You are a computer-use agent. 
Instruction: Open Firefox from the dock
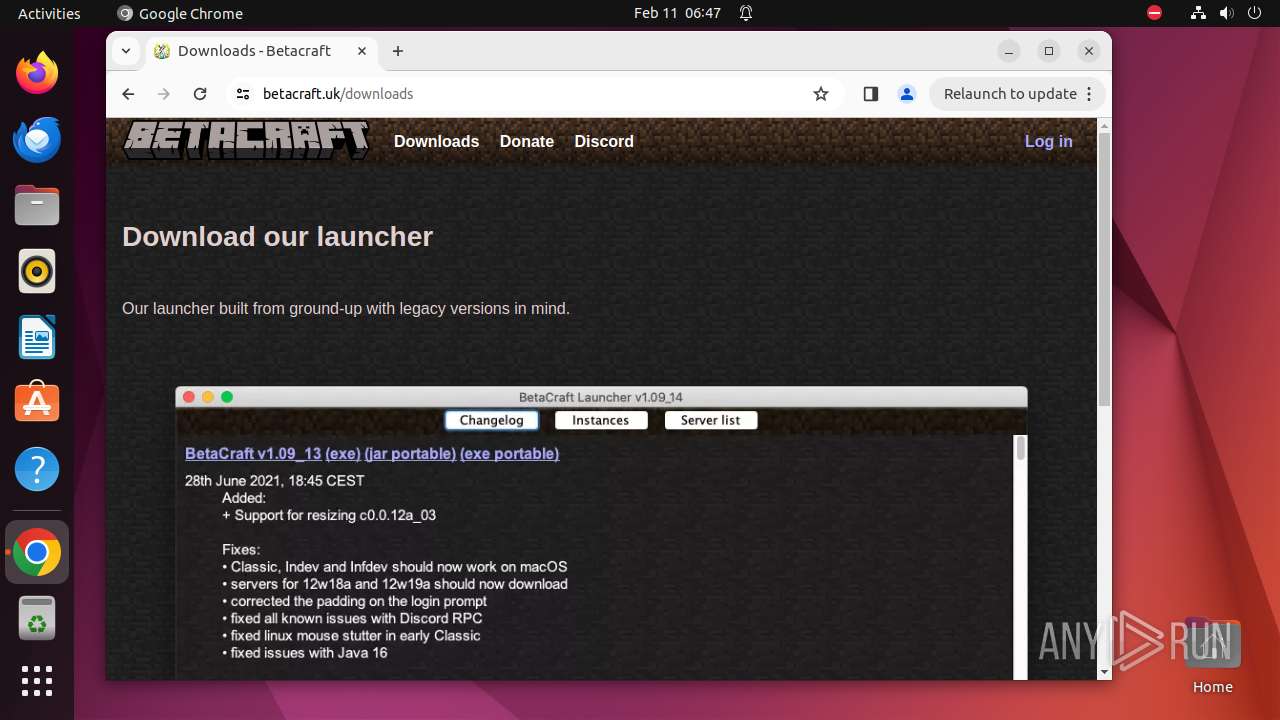tap(37, 73)
